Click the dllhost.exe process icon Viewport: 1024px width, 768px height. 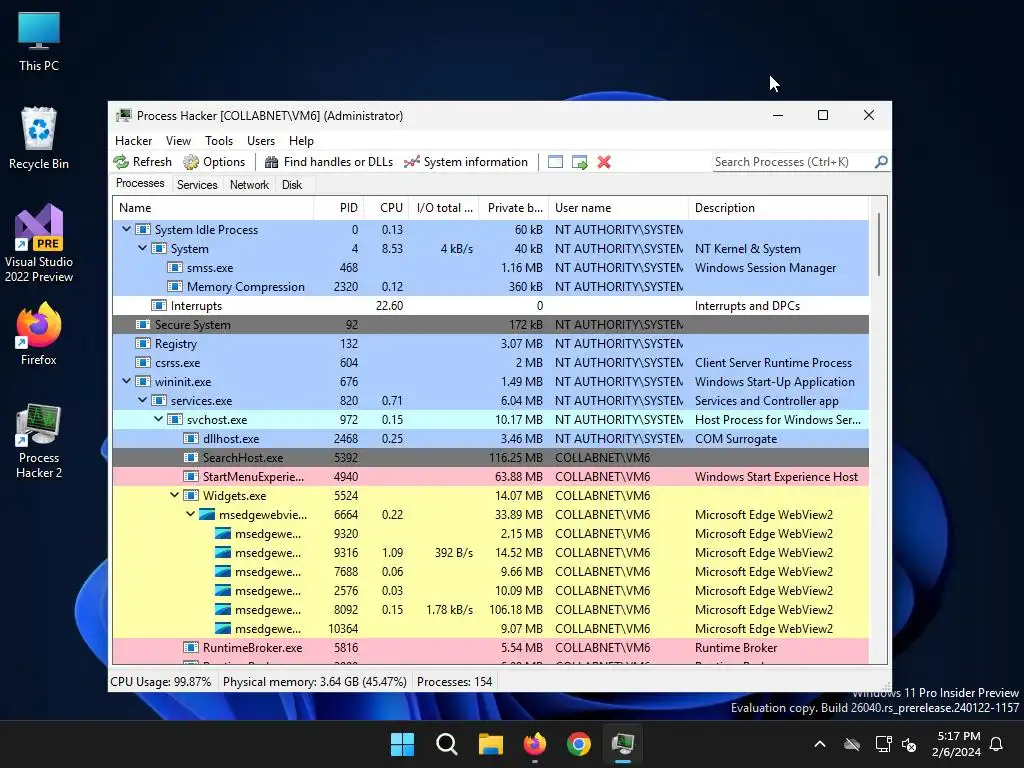tap(191, 438)
